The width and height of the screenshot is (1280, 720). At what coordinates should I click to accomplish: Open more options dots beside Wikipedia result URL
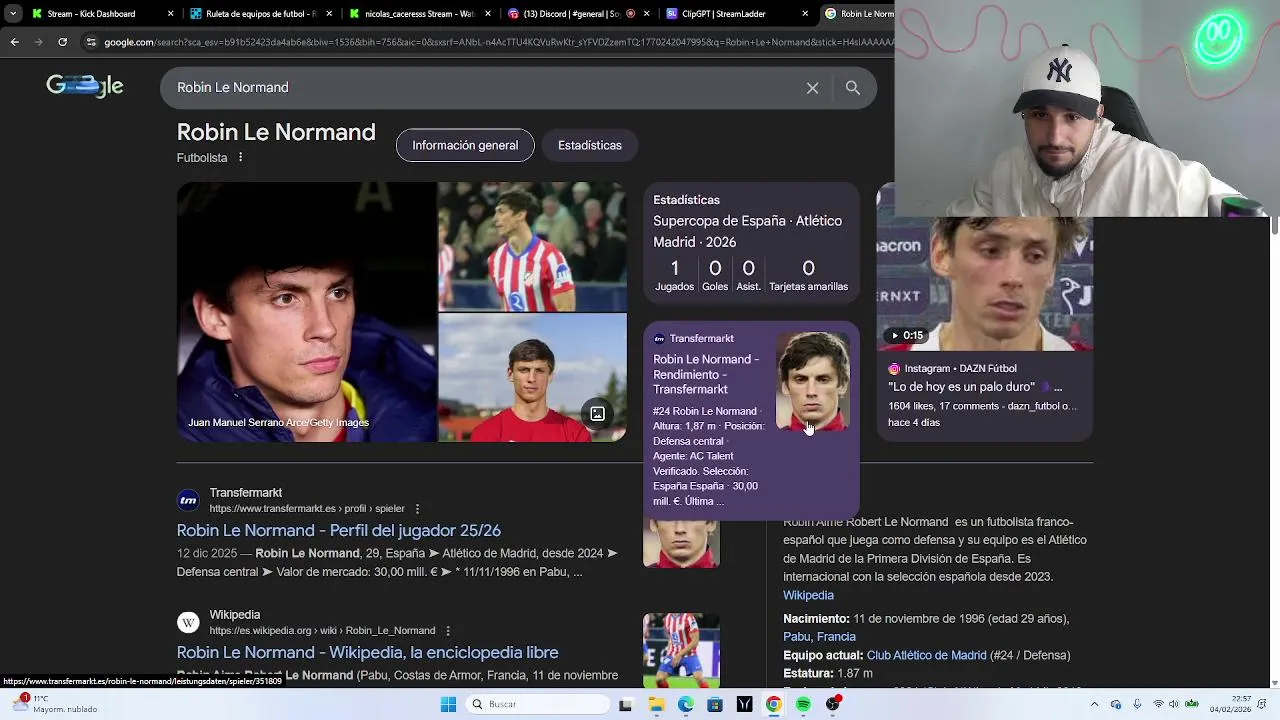[x=447, y=631]
